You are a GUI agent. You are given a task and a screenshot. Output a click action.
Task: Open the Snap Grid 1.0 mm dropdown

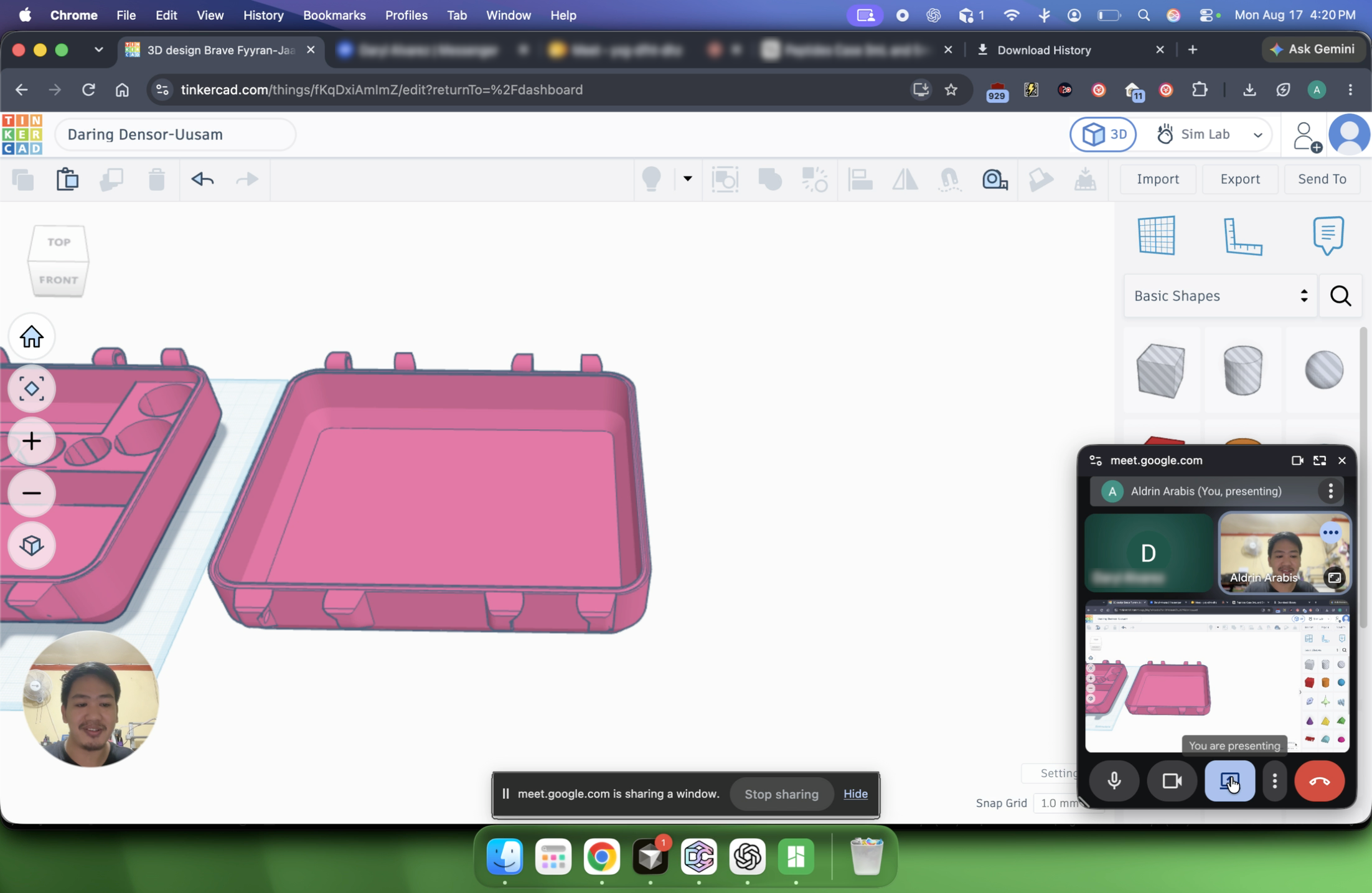(x=1061, y=803)
